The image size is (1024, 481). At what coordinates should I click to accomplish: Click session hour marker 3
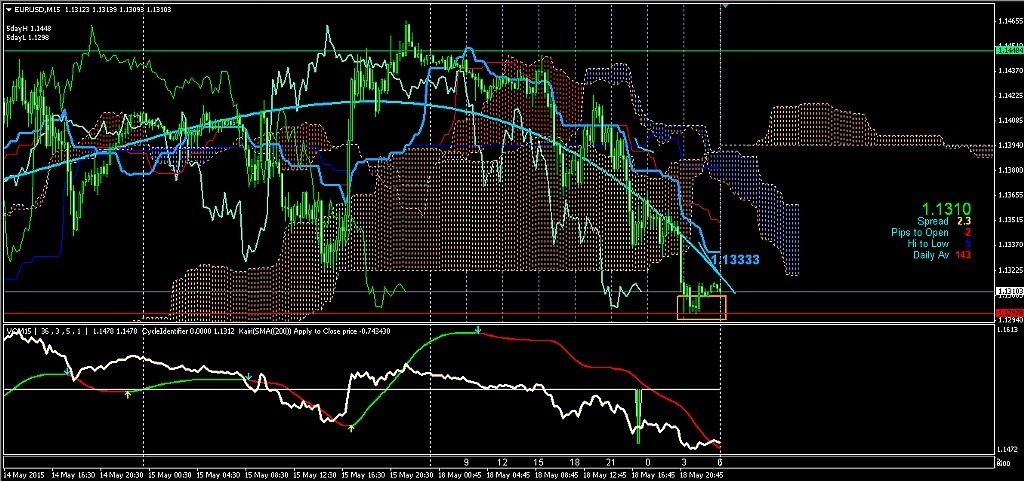[x=684, y=461]
